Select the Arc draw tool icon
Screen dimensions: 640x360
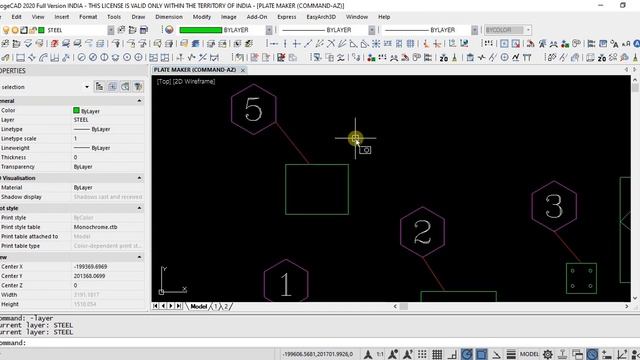pyautogui.click(x=43, y=58)
